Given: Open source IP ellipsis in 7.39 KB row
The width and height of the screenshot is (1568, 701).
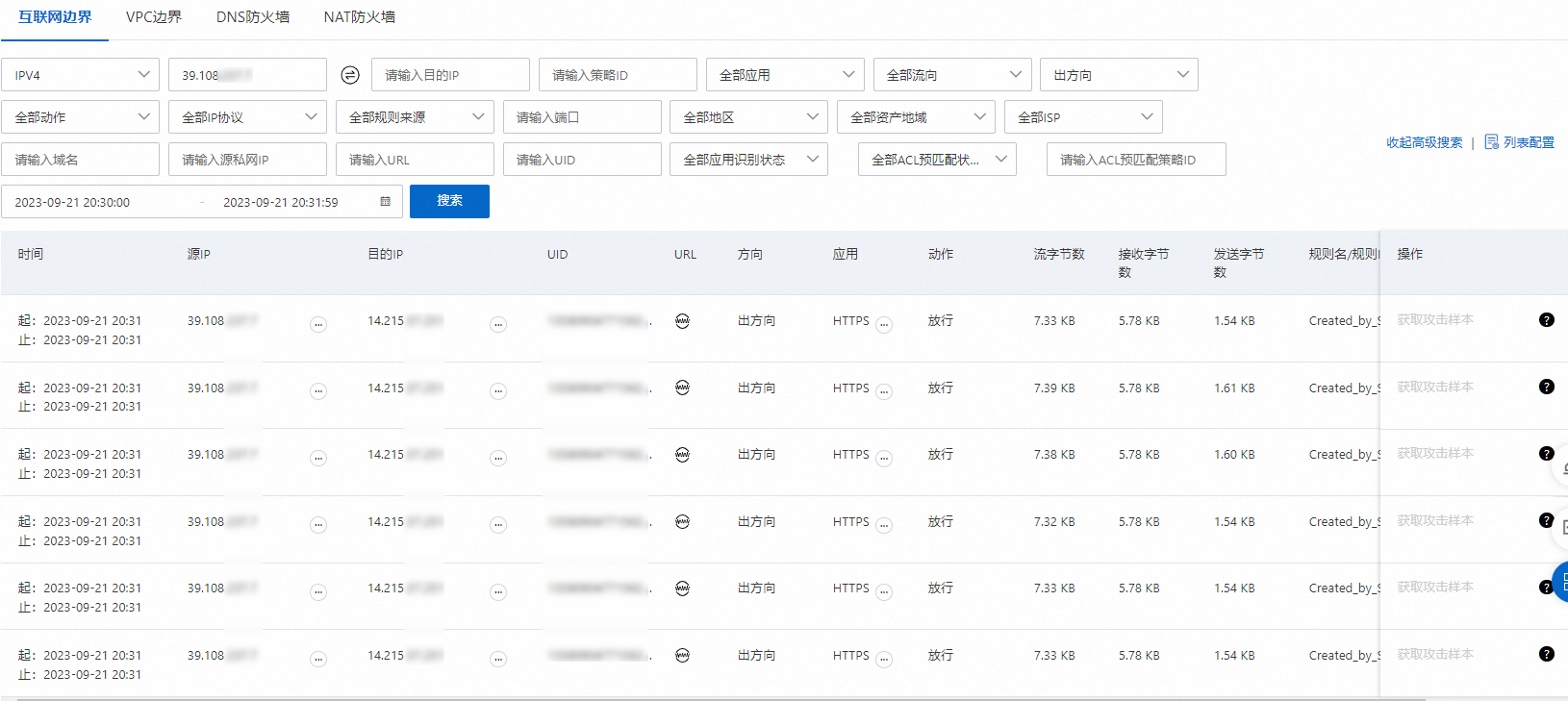Looking at the screenshot, I should 318,391.
